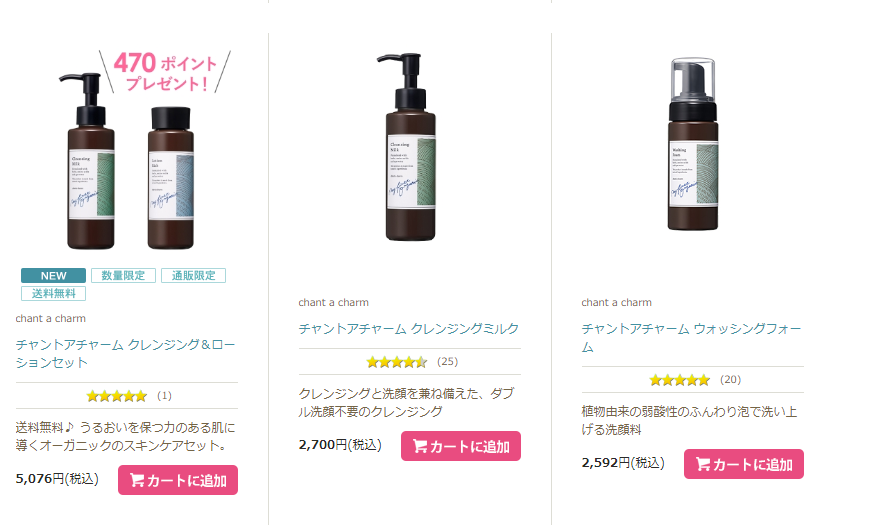Add the 5,076円 cleansing & lotion set to cart
Image resolution: width=889 pixels, height=532 pixels.
[178, 480]
